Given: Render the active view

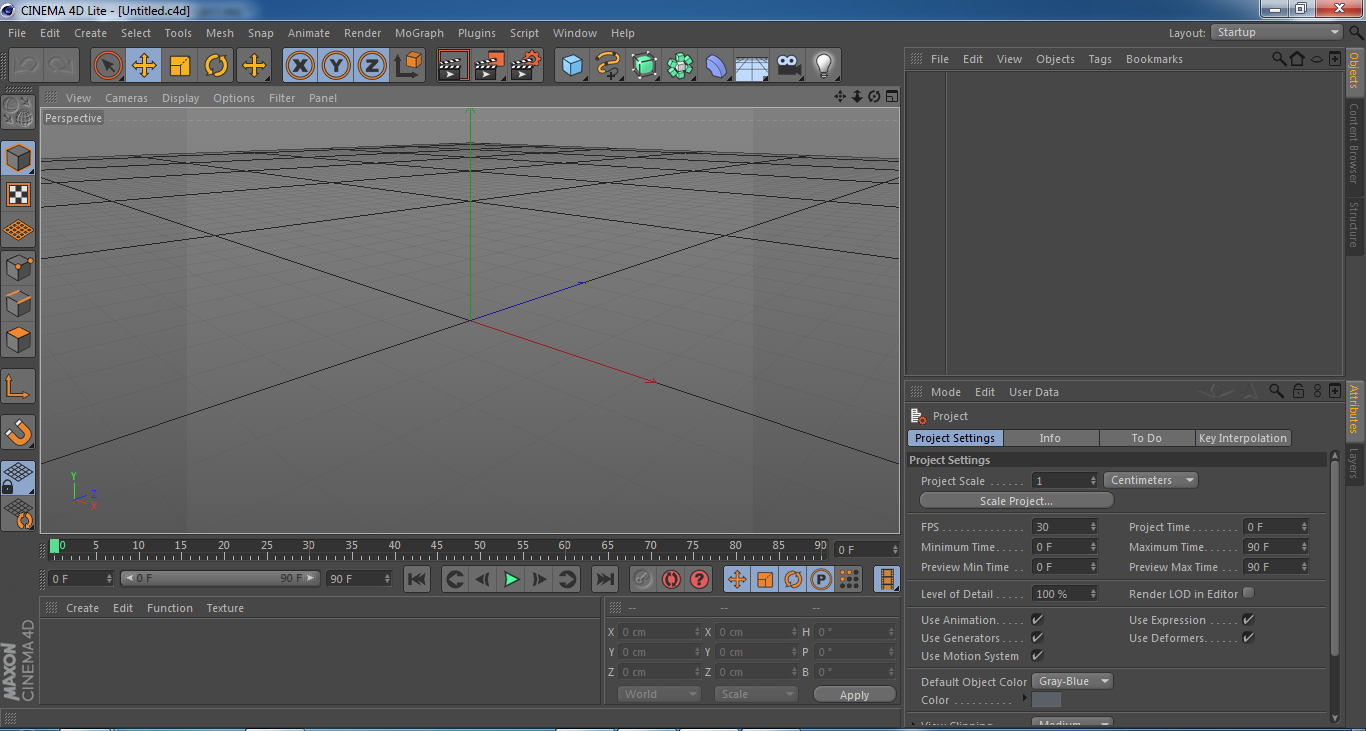Looking at the screenshot, I should [x=453, y=66].
